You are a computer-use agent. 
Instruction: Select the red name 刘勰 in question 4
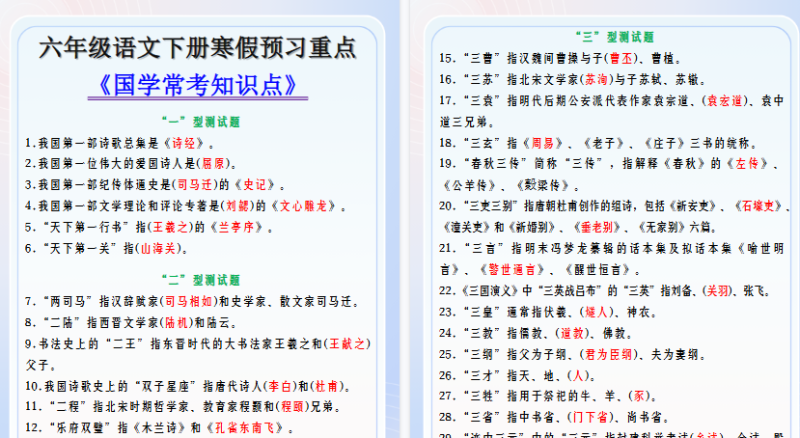(x=237, y=206)
